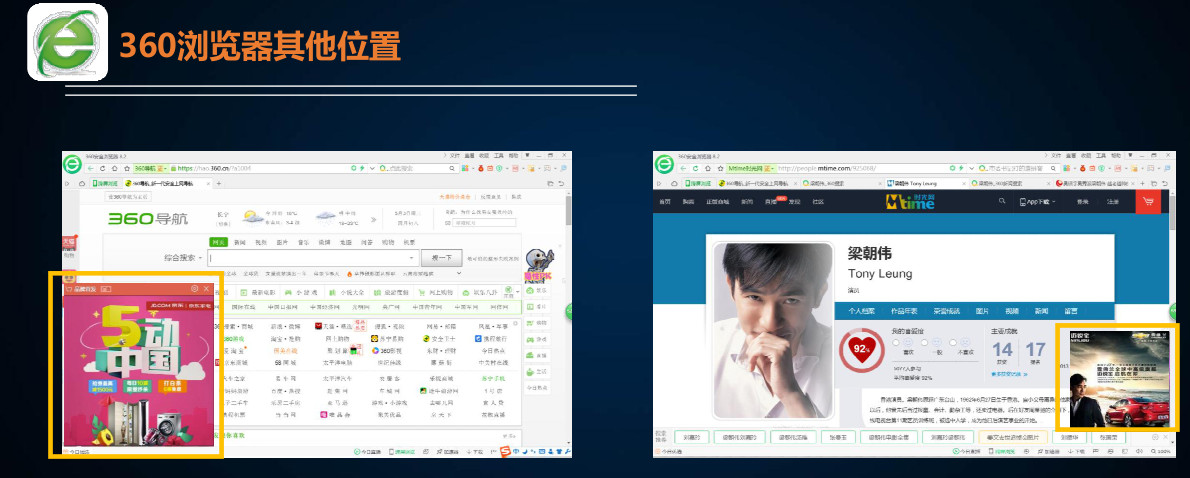Switch to the 梁朝伟 Tony Leung tab
The height and width of the screenshot is (478, 1190).
pos(924,184)
